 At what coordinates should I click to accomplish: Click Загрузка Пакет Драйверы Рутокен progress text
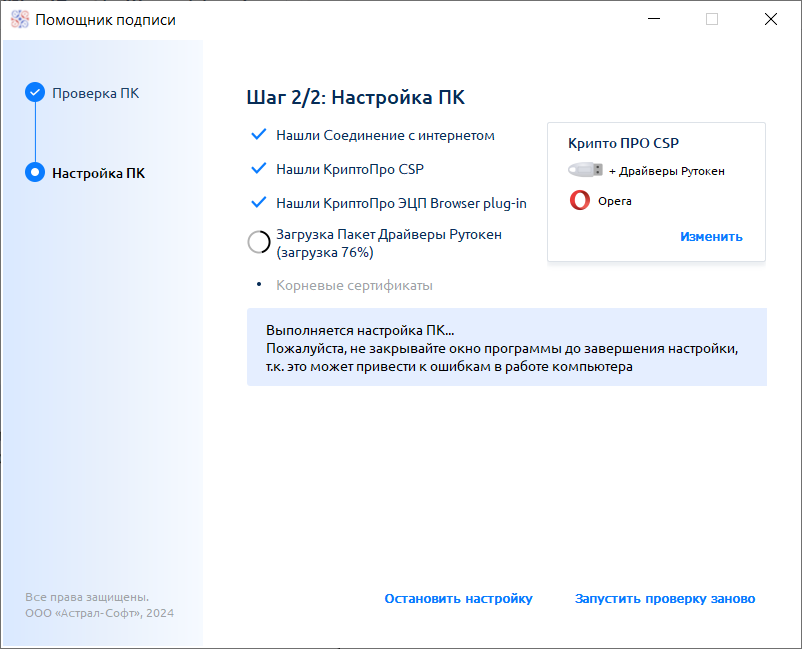click(389, 243)
